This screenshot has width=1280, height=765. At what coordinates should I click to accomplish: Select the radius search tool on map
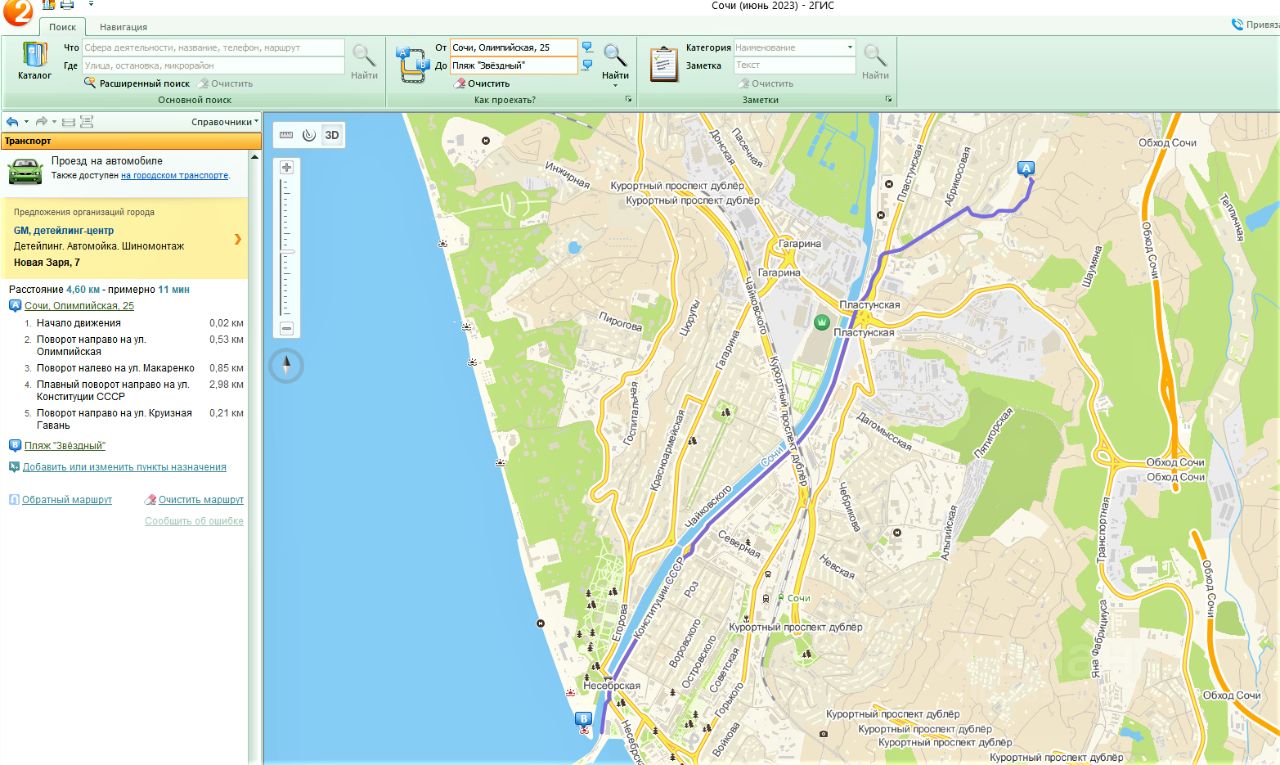point(309,135)
